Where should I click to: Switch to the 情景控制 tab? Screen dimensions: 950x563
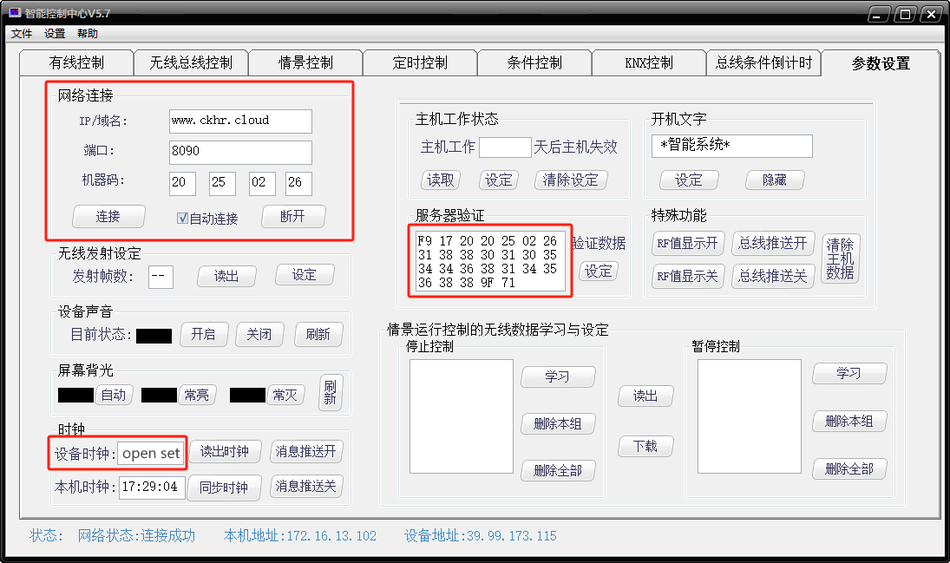(x=305, y=62)
